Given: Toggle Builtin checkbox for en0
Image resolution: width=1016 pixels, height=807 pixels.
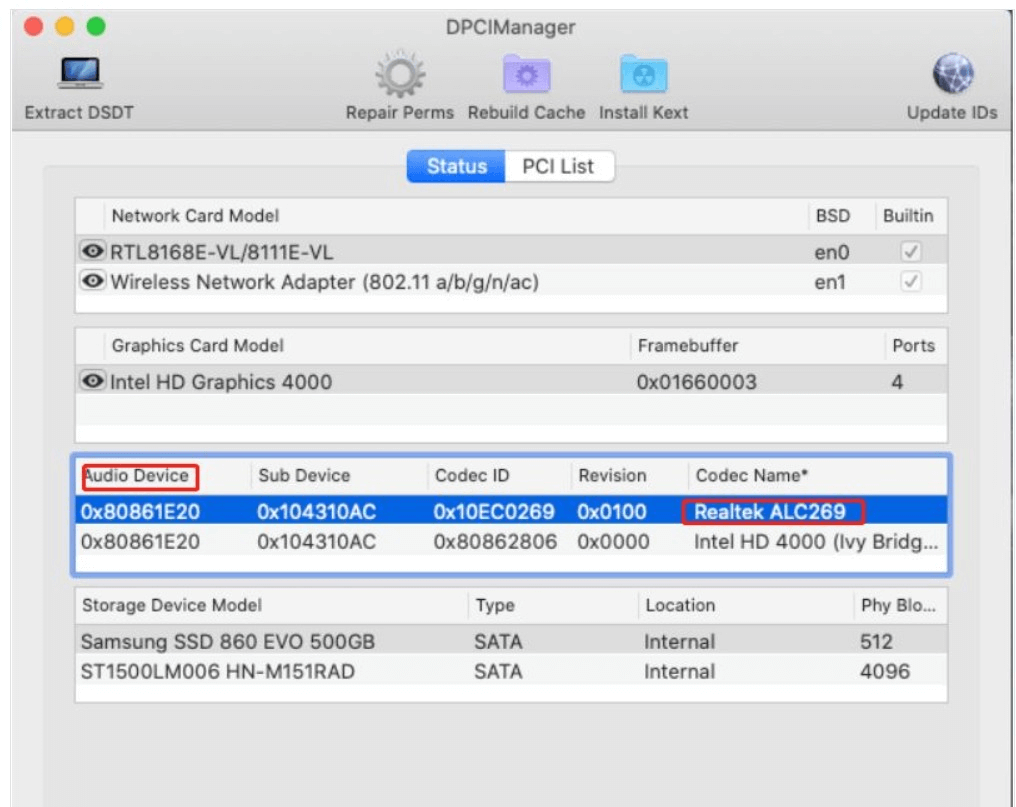Looking at the screenshot, I should pyautogui.click(x=910, y=252).
